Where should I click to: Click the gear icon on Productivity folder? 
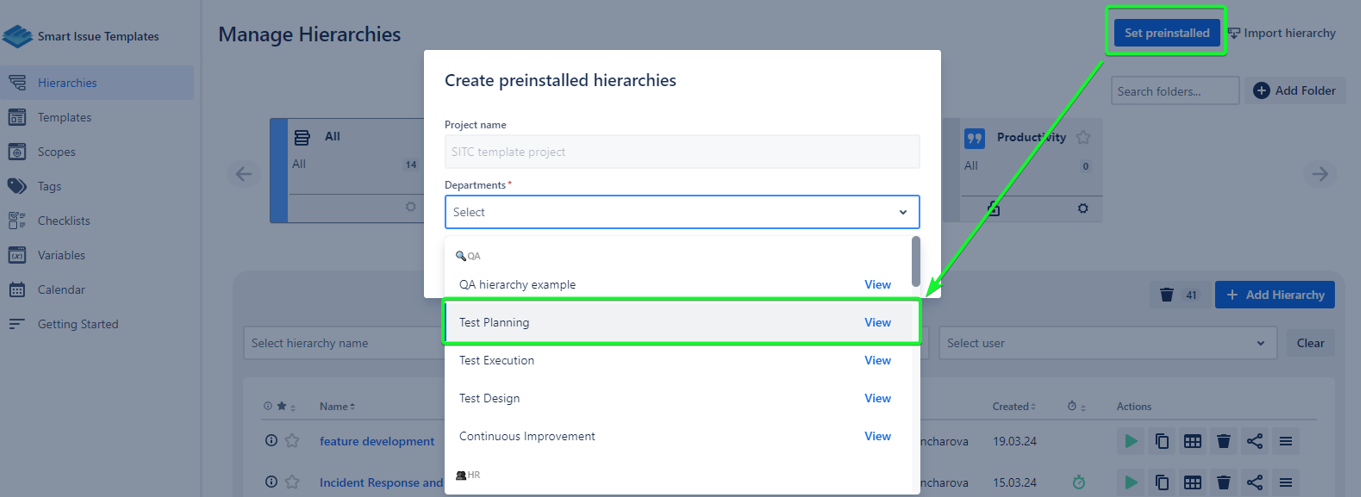(x=1083, y=208)
